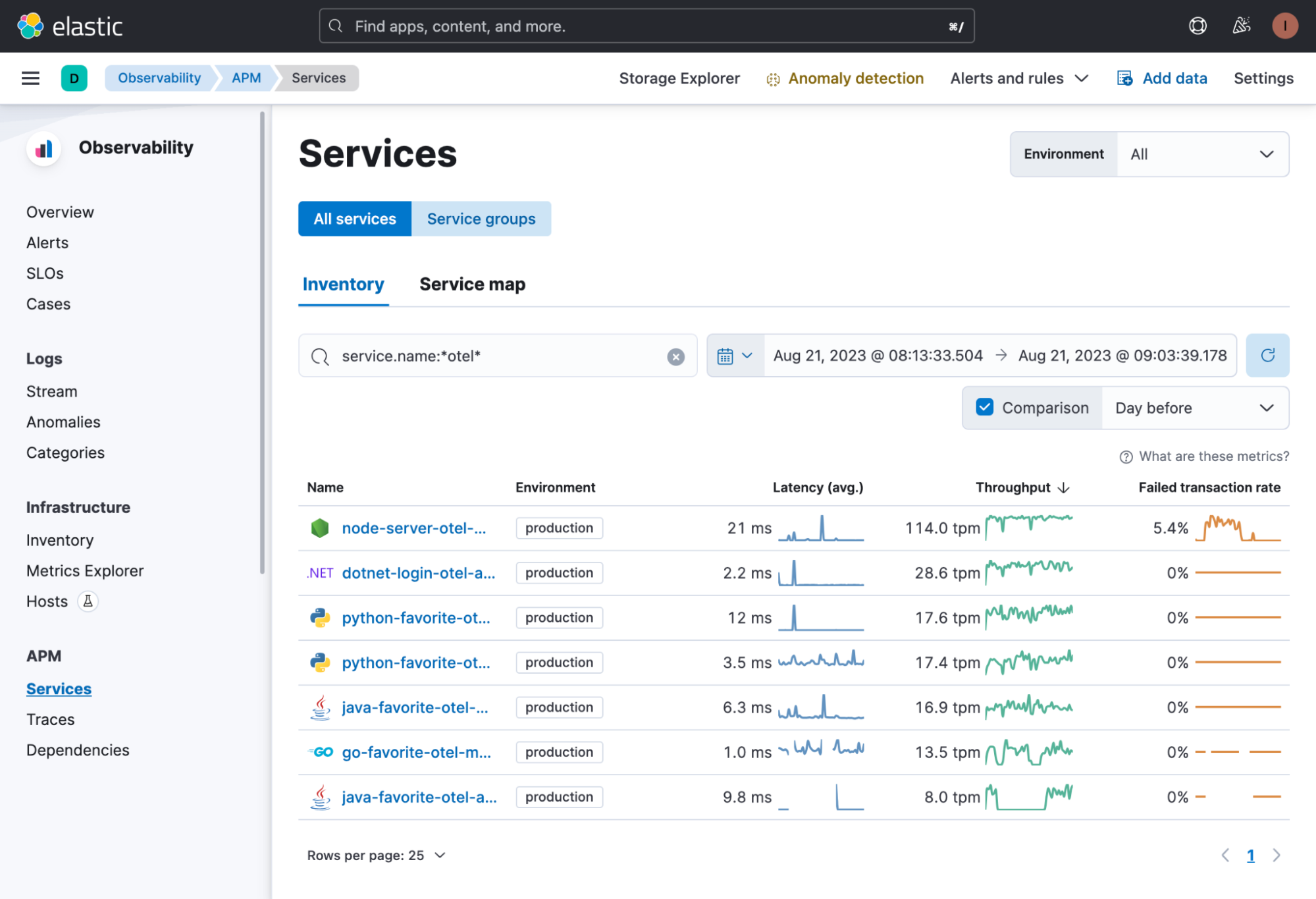Screen dimensions: 1316x899
Task: Click the service.name:*otel* search field
Action: [497, 355]
